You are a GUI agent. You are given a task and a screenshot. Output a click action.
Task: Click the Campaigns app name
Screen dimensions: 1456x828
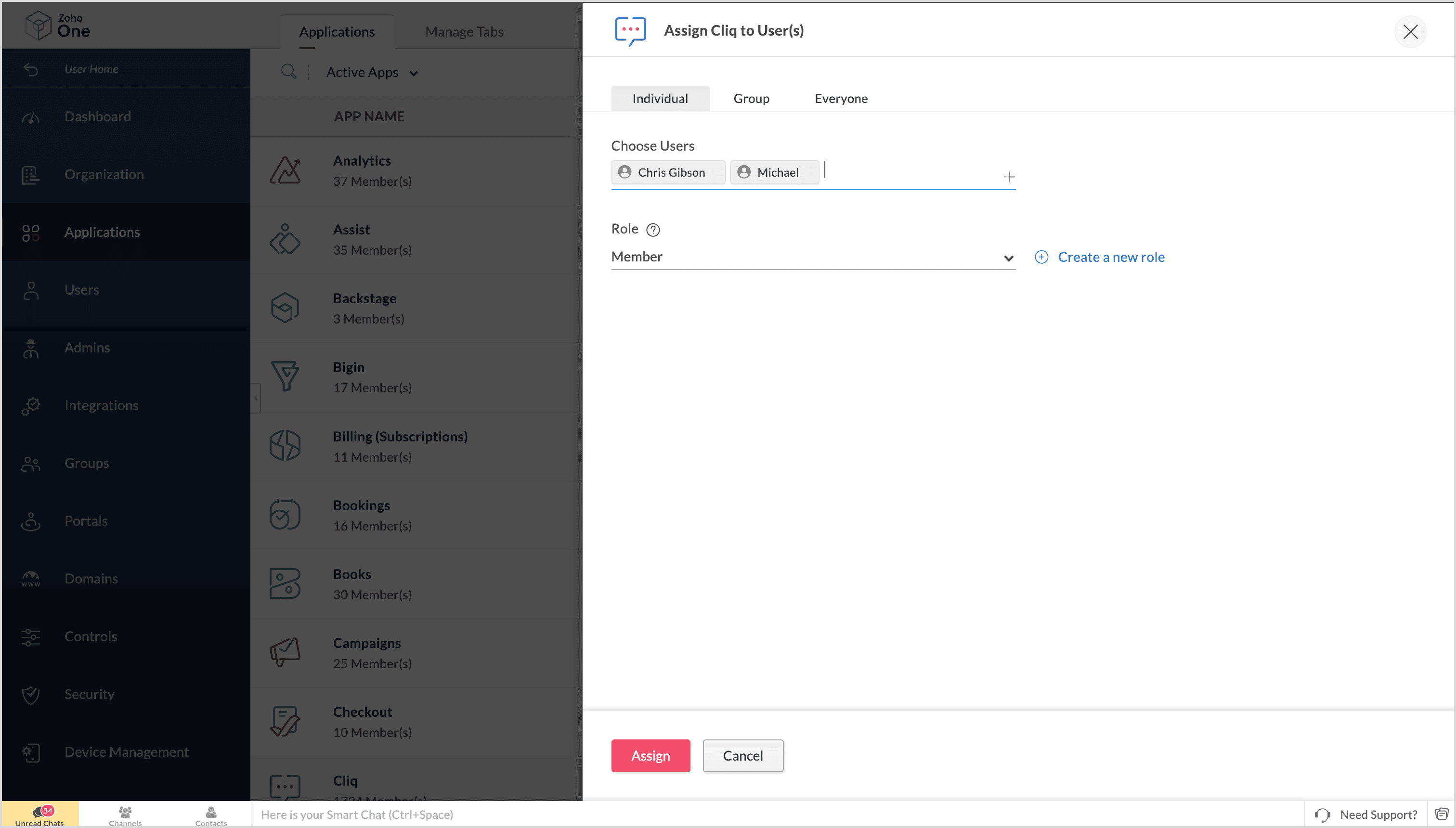(367, 643)
